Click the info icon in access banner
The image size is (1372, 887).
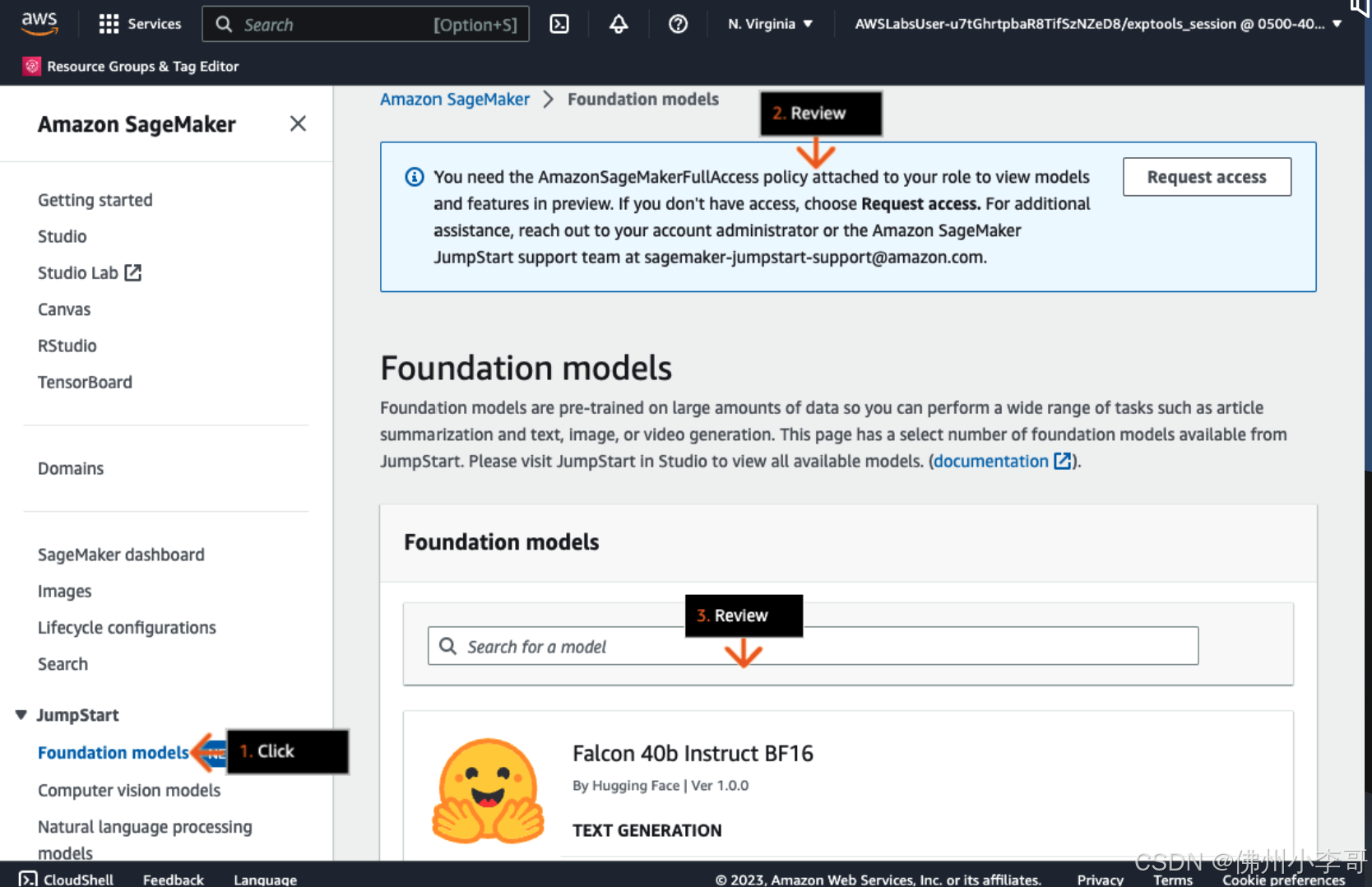click(x=415, y=177)
